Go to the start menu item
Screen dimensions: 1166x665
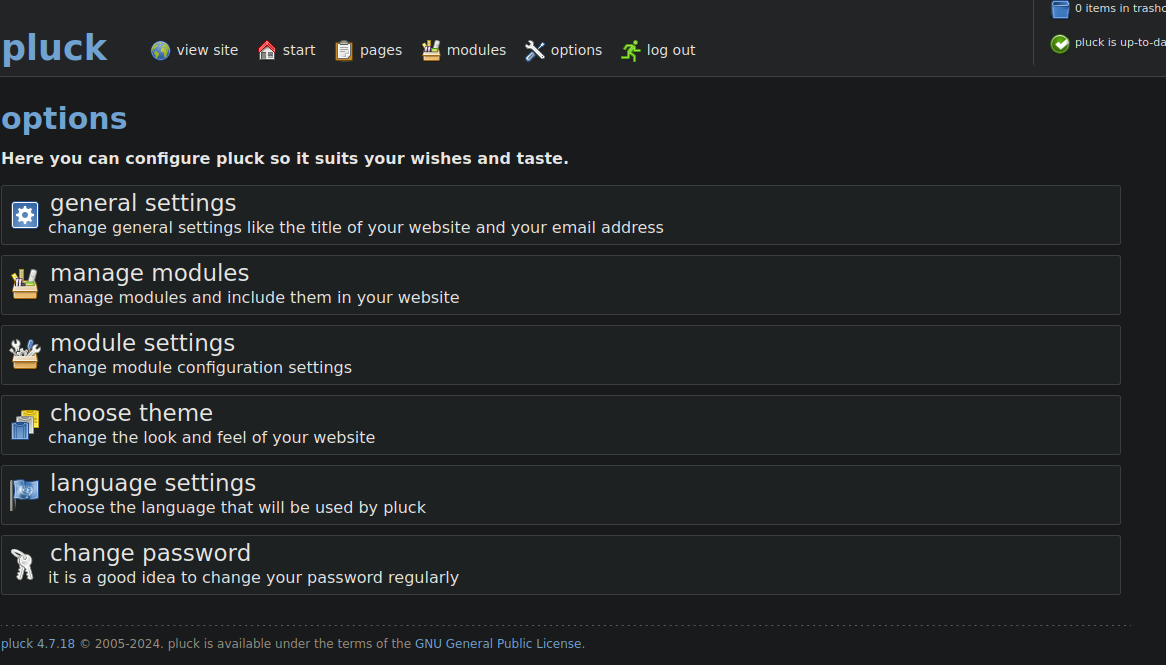tap(299, 51)
